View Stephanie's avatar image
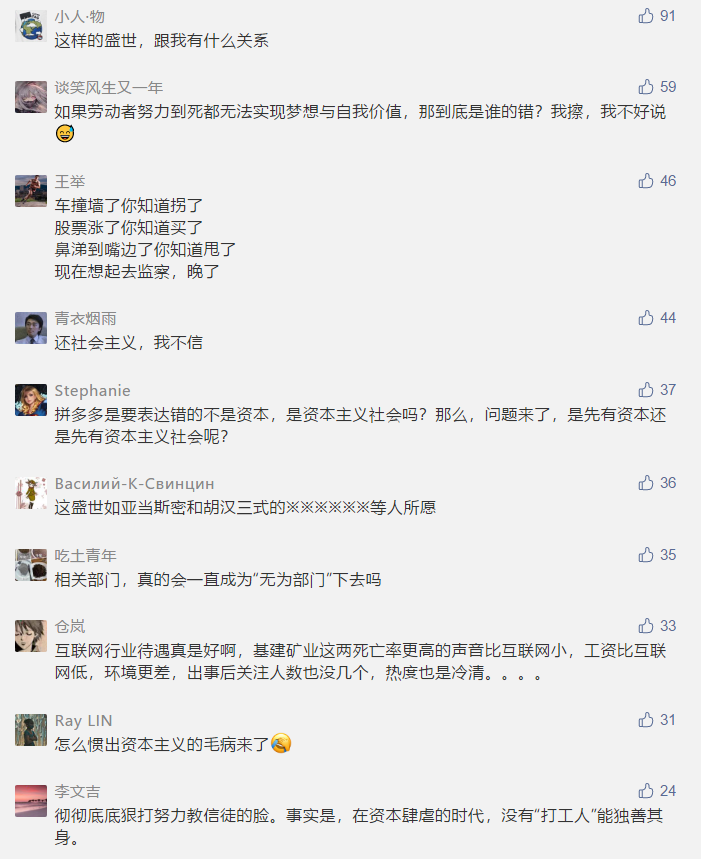The width and height of the screenshot is (701, 859). (31, 400)
